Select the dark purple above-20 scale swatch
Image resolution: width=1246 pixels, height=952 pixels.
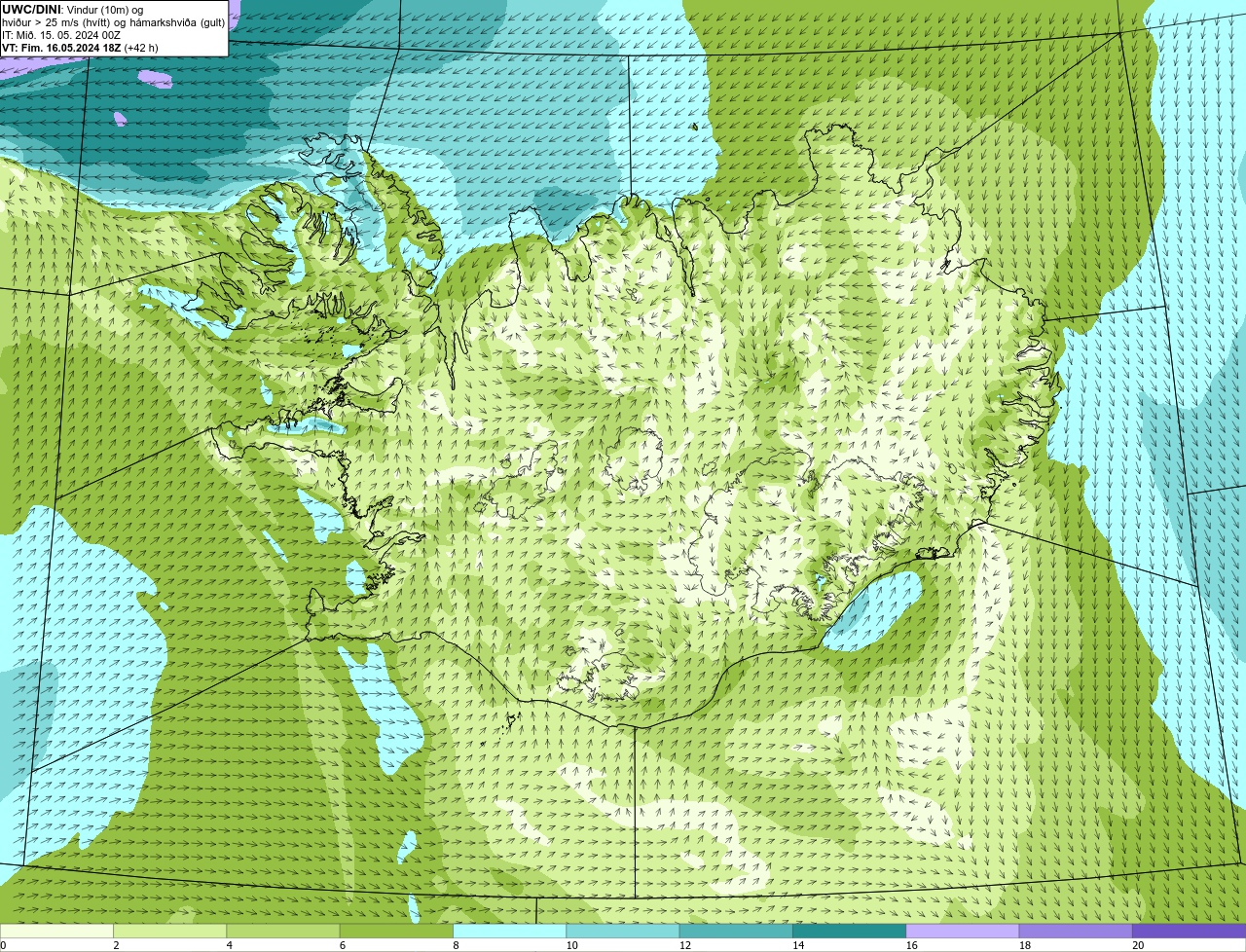[x=1189, y=931]
